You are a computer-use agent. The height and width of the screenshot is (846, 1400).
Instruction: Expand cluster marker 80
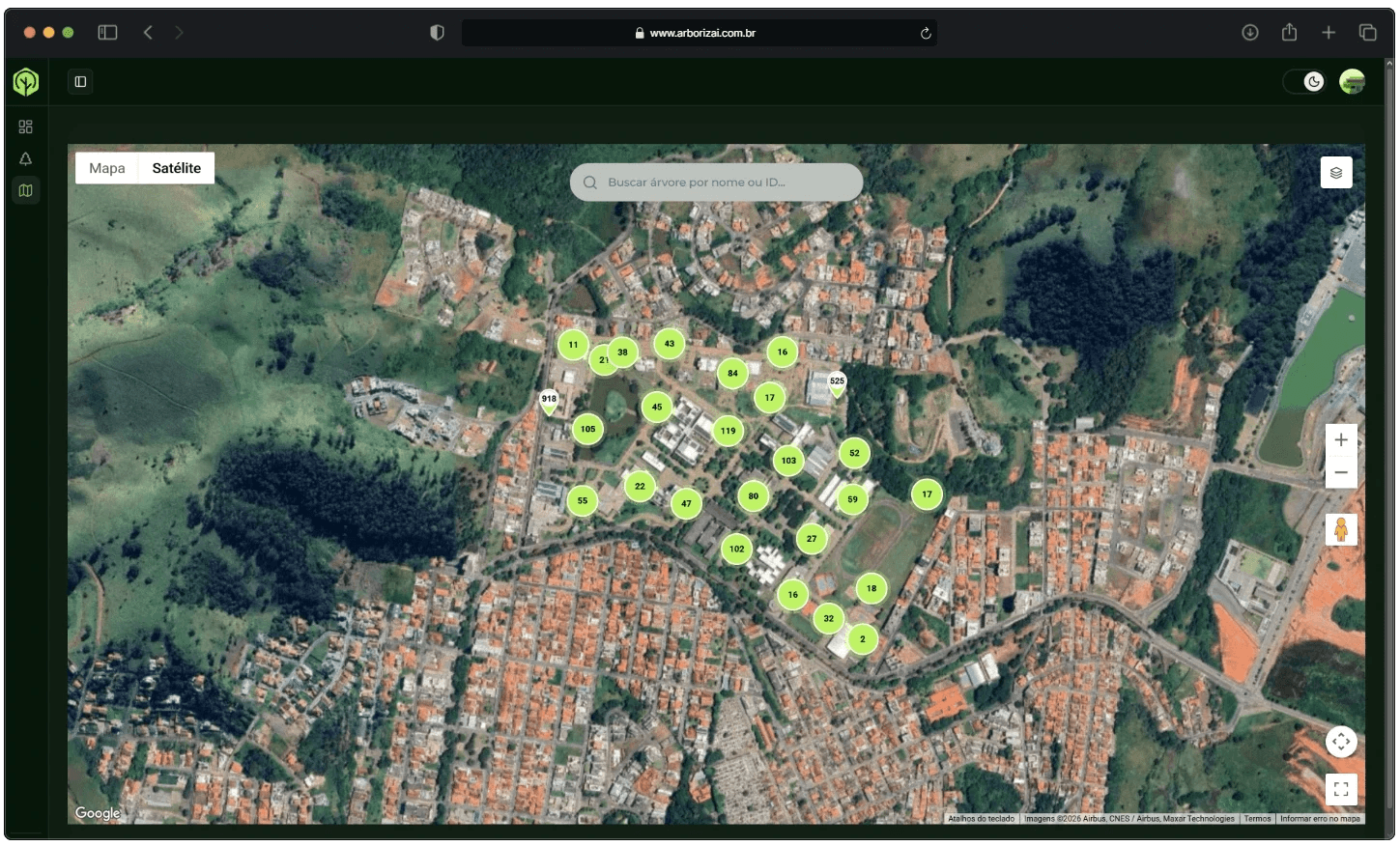[754, 496]
